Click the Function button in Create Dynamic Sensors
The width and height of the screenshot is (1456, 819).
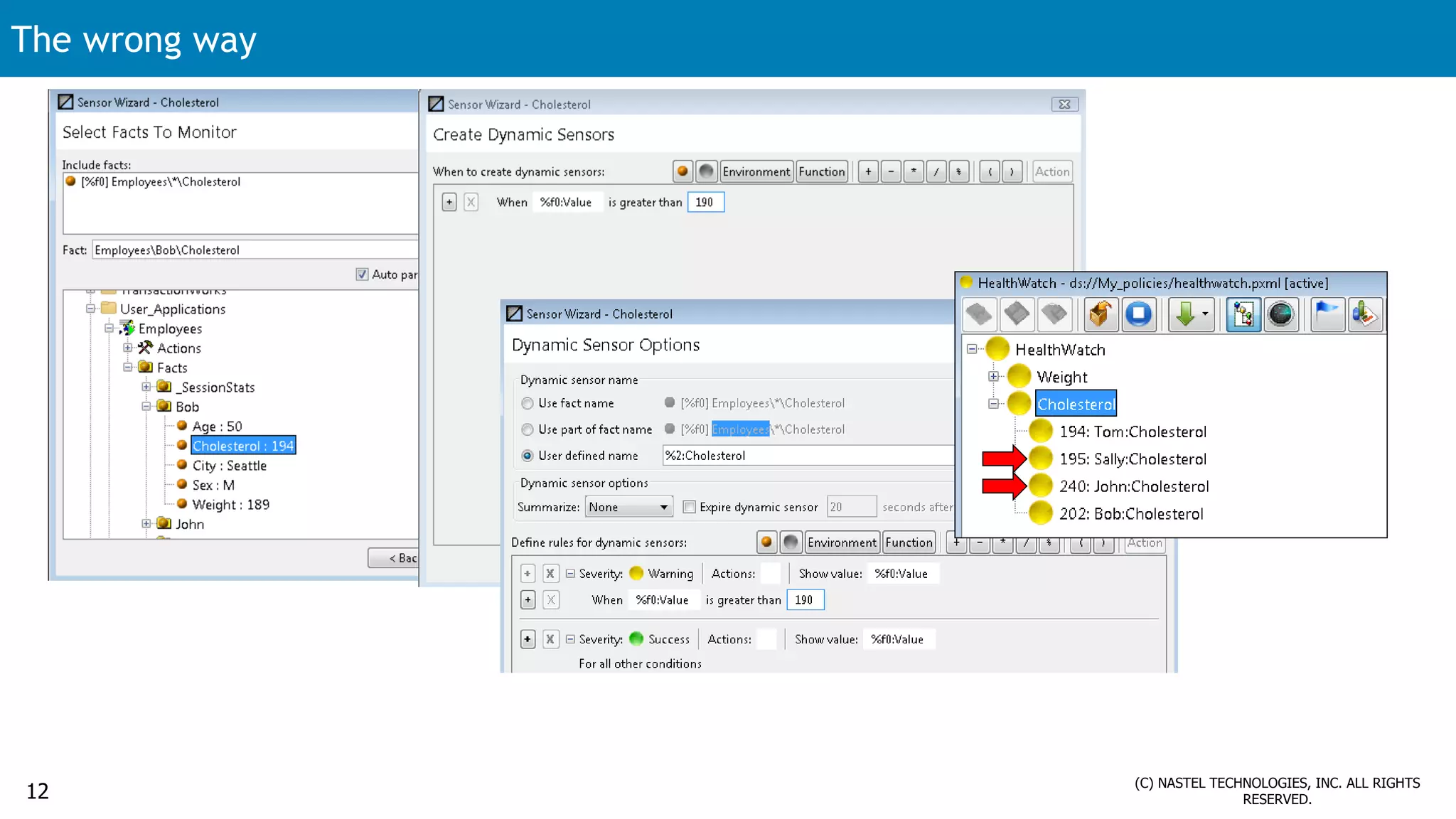click(x=821, y=171)
